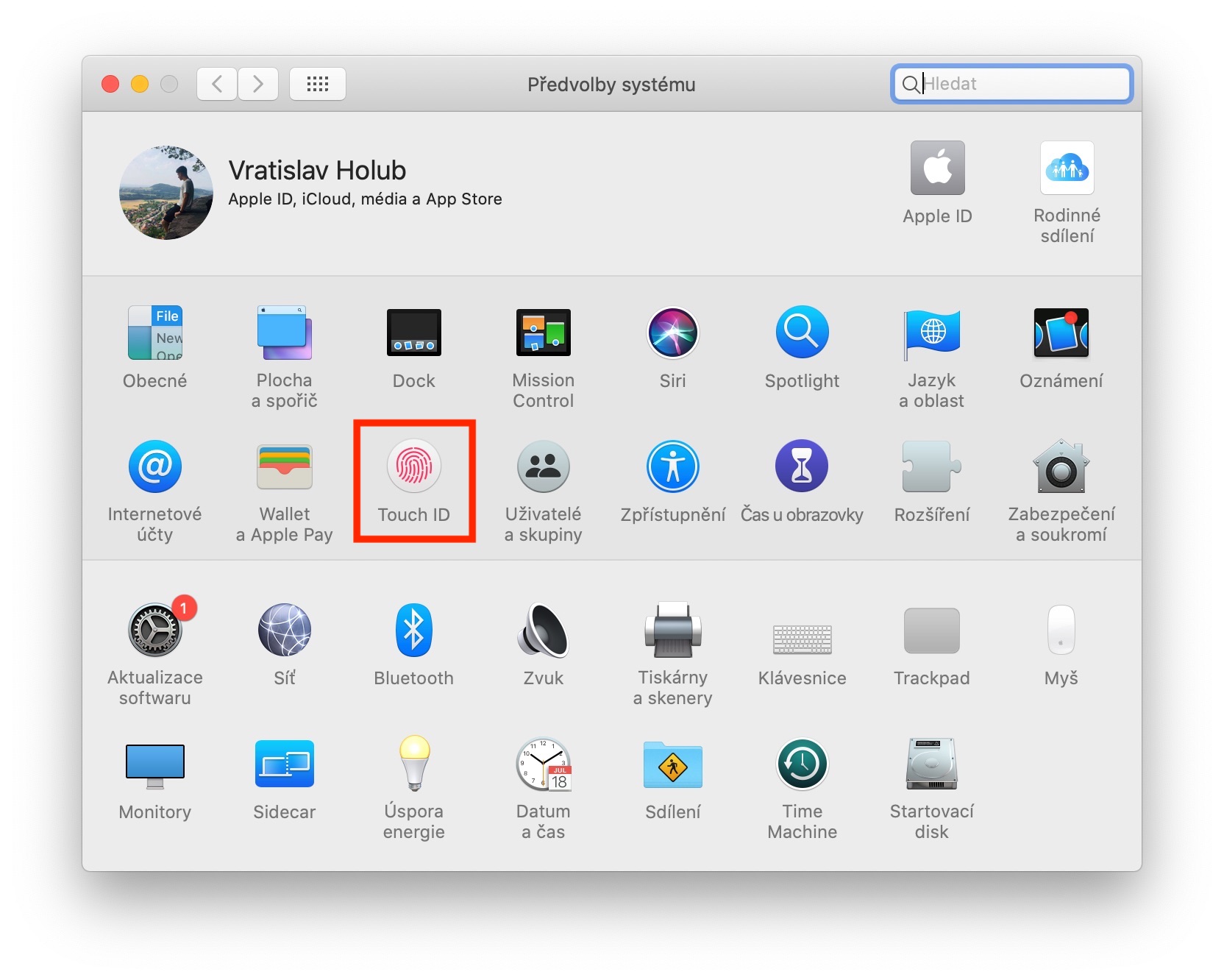Open the Síť network pane
This screenshot has height=980, width=1224.
tap(284, 630)
